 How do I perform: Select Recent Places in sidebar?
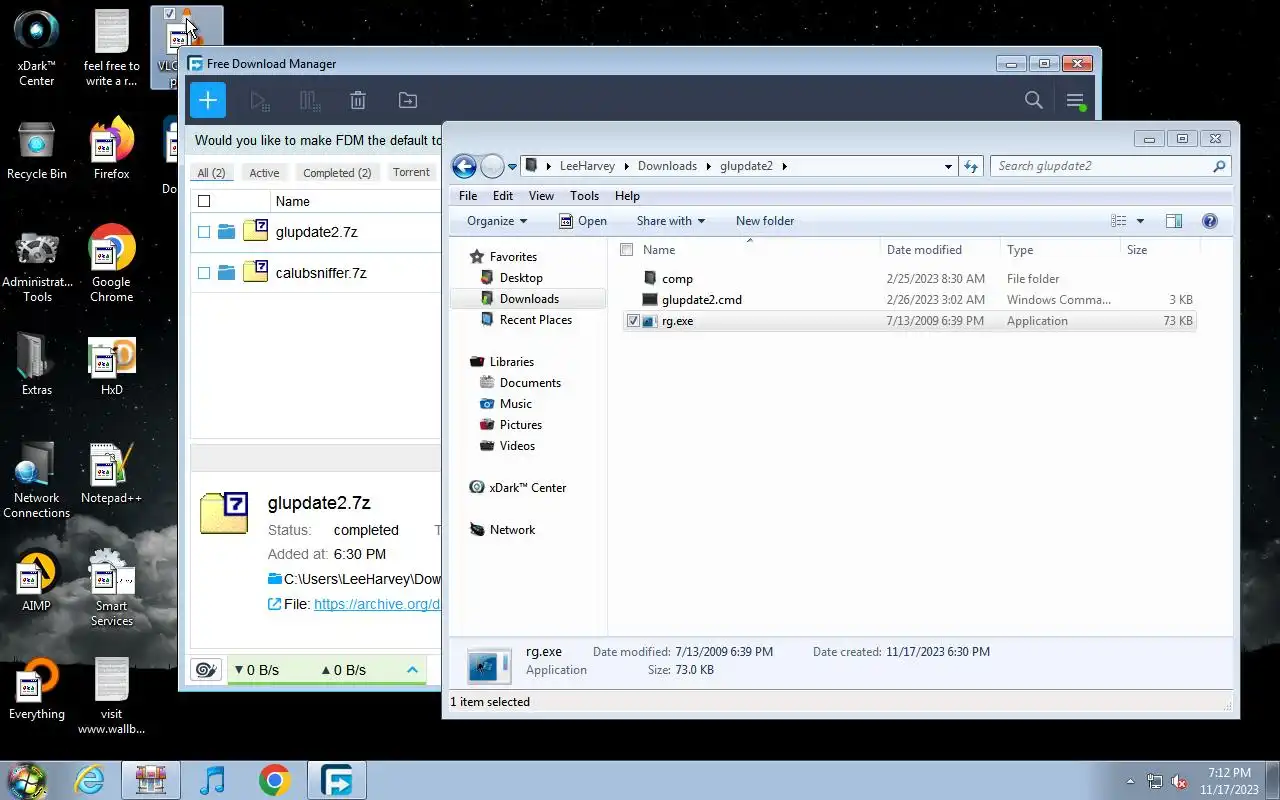click(x=536, y=320)
